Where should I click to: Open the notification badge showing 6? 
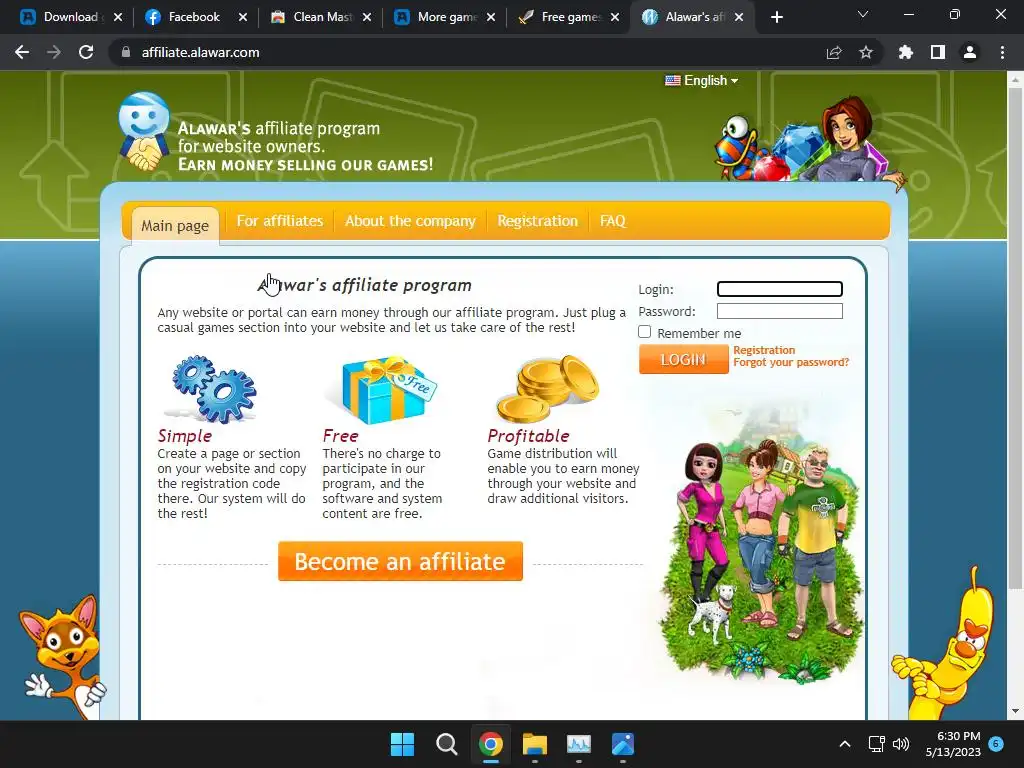pos(996,743)
